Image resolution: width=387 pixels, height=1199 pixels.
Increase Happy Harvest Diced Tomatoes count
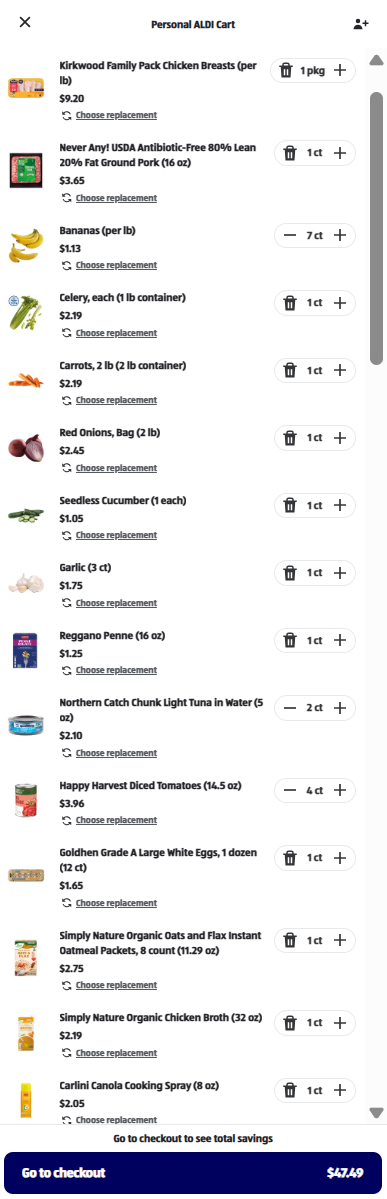pyautogui.click(x=340, y=790)
